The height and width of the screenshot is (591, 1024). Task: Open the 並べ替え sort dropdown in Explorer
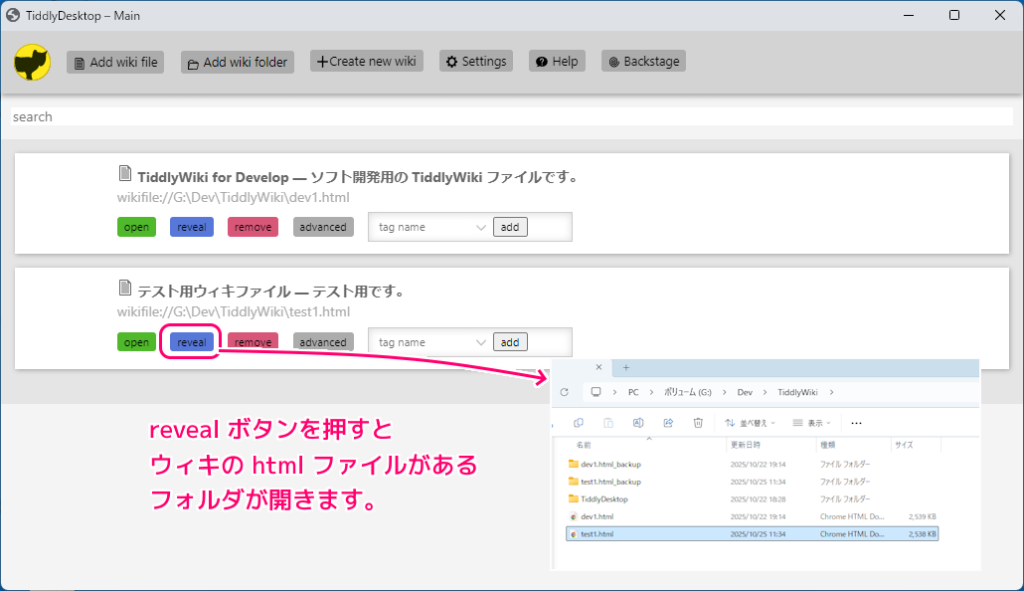tap(752, 423)
